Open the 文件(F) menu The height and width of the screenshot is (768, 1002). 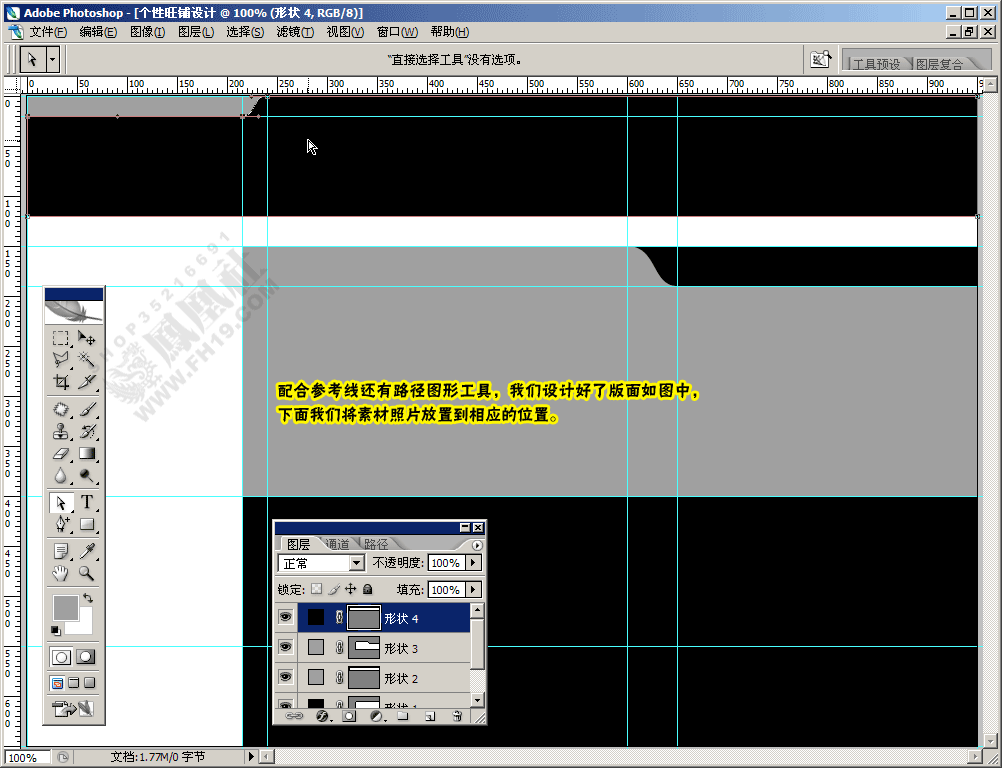(x=47, y=31)
